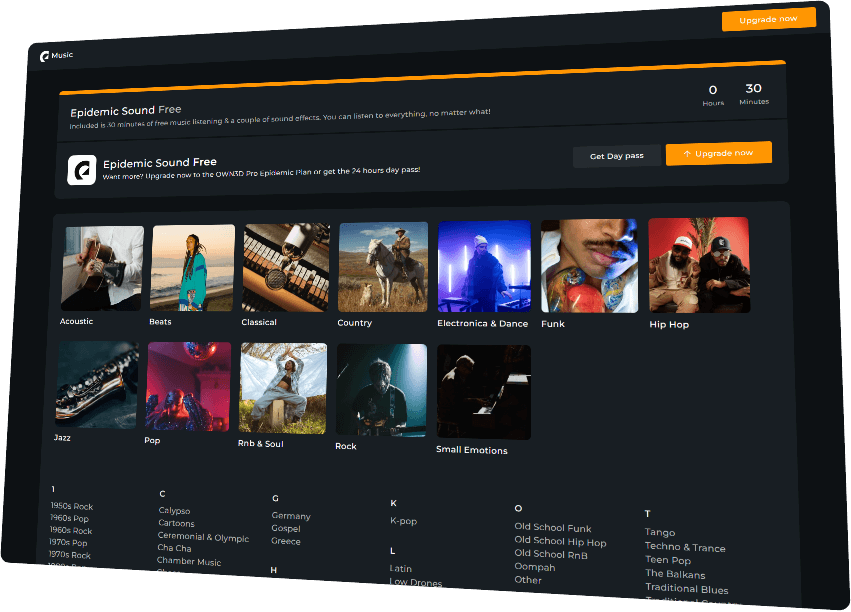Open the Funk genre thumbnail
Viewport: 851px width, 612px height.
(589, 266)
